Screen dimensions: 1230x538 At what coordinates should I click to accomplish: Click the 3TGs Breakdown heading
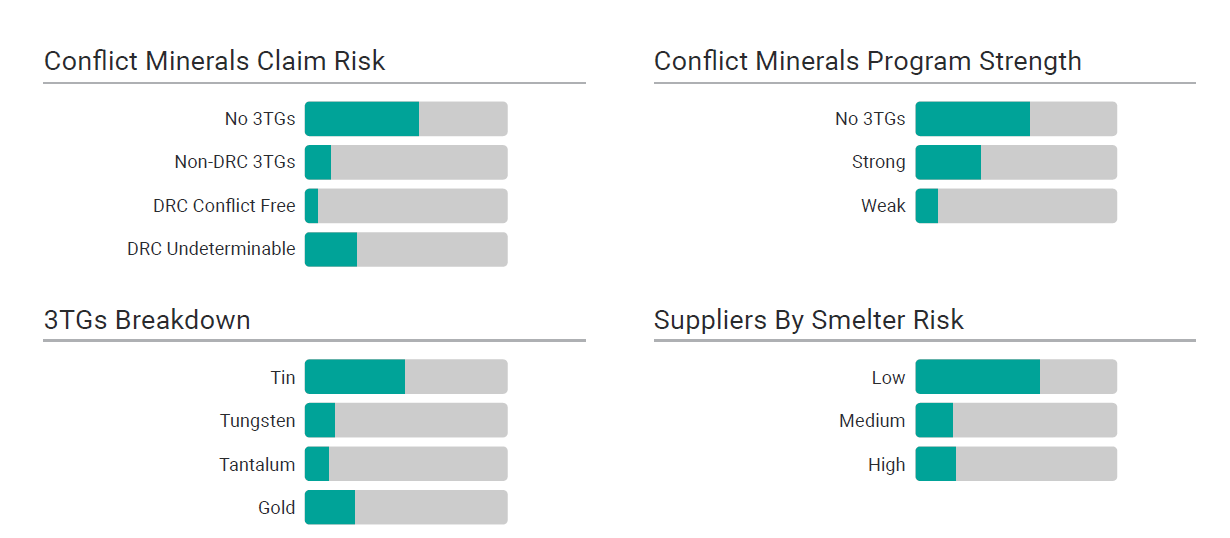tap(147, 320)
